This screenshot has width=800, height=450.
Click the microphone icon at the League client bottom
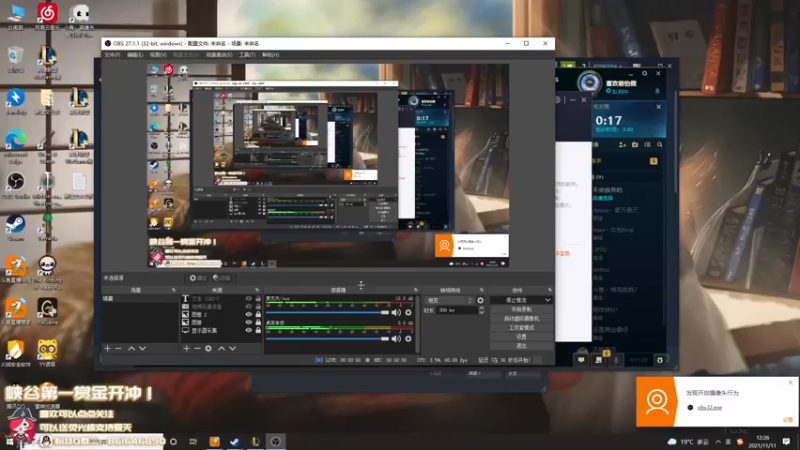tap(616, 360)
